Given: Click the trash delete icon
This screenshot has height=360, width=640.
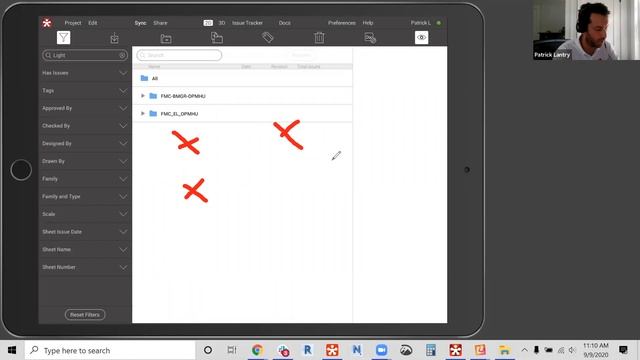Looking at the screenshot, I should coord(319,38).
